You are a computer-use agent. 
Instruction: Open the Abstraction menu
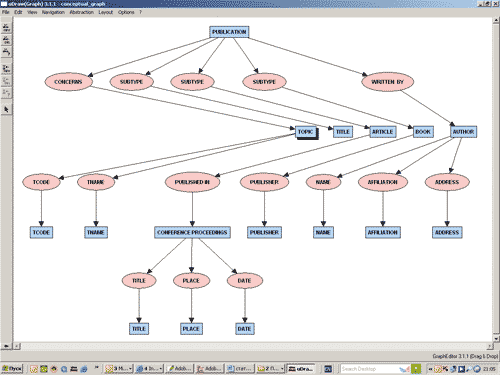pos(82,12)
